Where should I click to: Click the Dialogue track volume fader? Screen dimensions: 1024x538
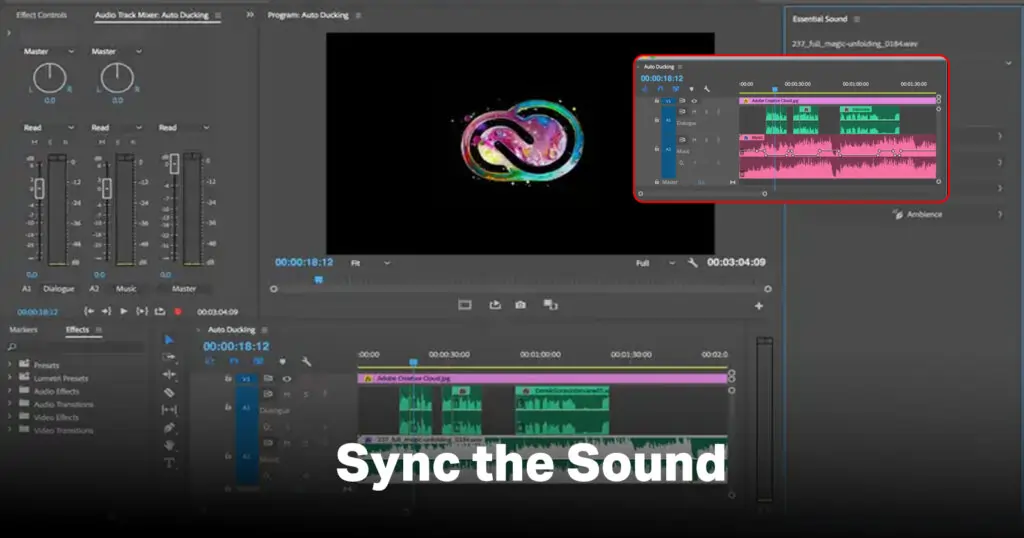(39, 188)
